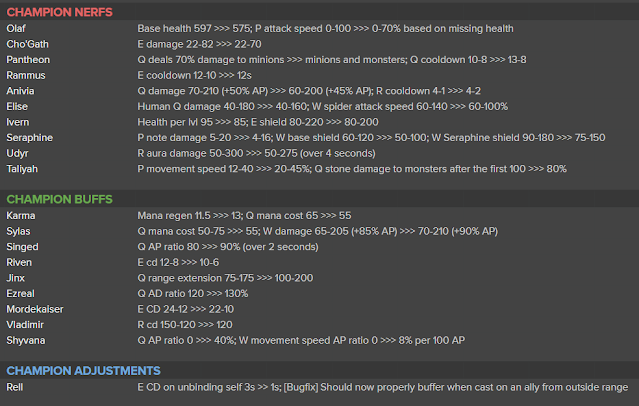This screenshot has width=639, height=406.
Task: Select the Udyr champion name
Action: tap(18, 153)
